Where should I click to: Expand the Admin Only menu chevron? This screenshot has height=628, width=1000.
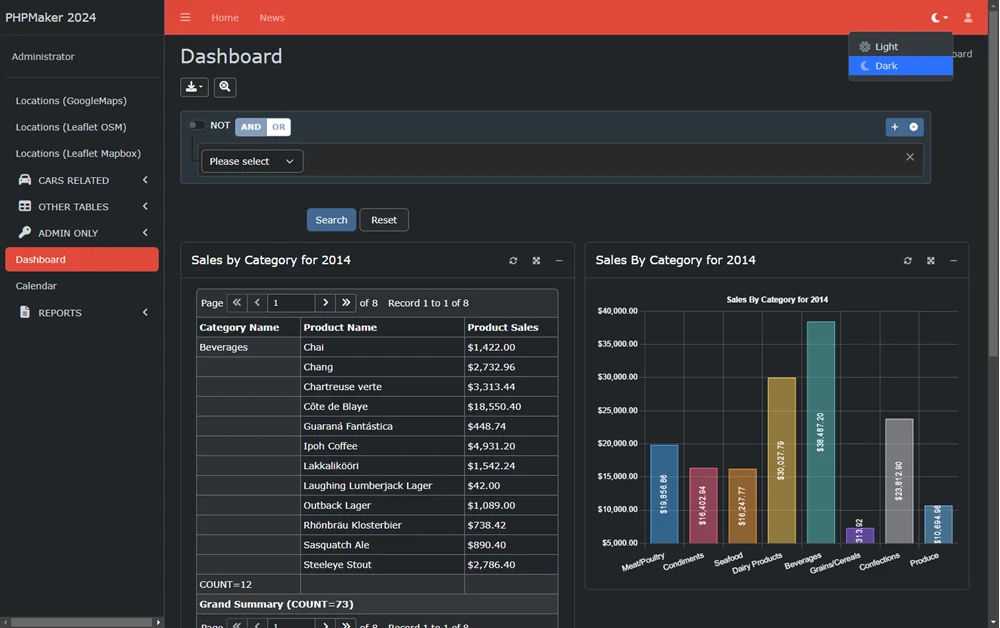coord(145,233)
